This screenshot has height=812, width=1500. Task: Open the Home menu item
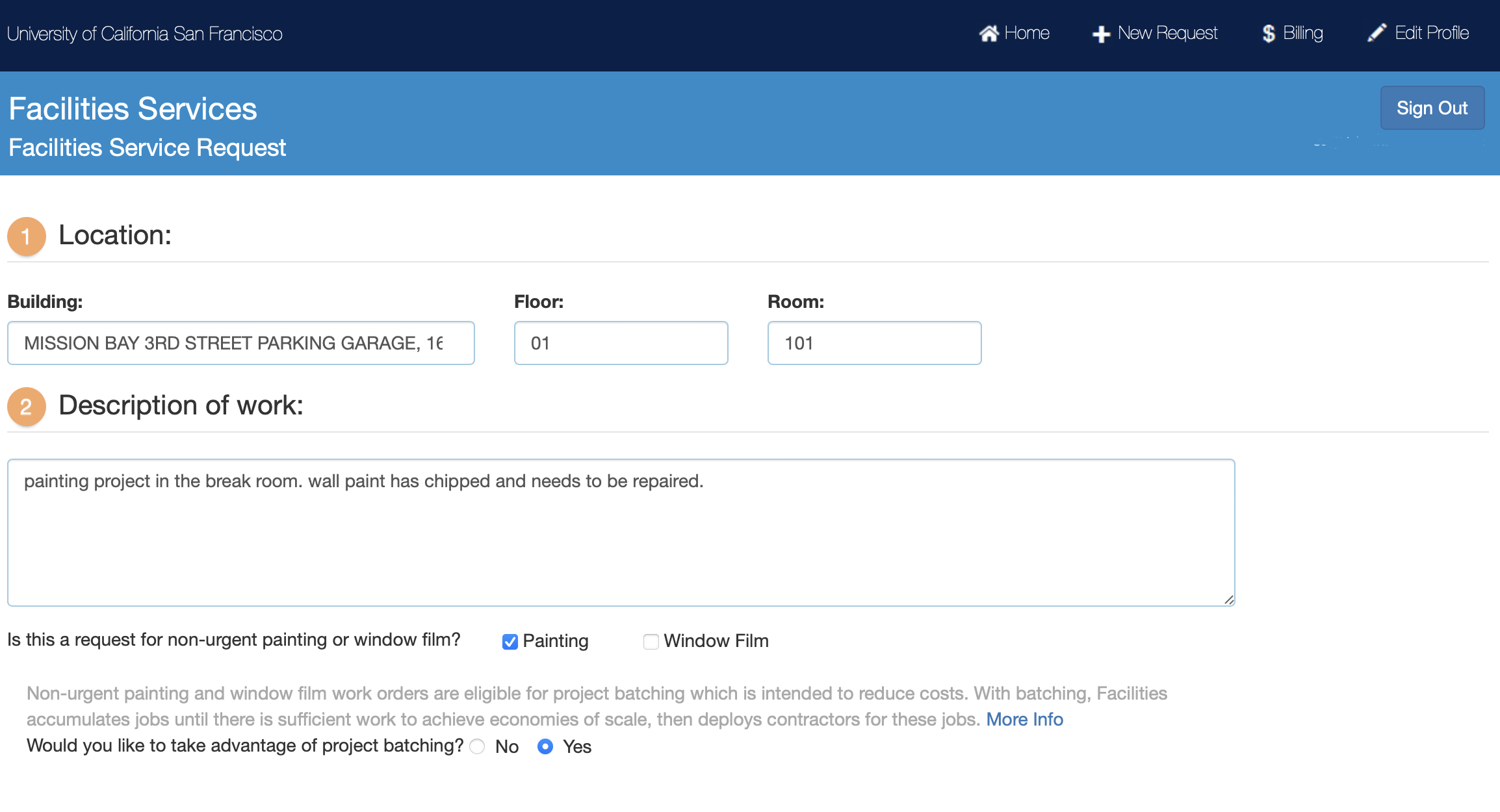click(x=1014, y=33)
